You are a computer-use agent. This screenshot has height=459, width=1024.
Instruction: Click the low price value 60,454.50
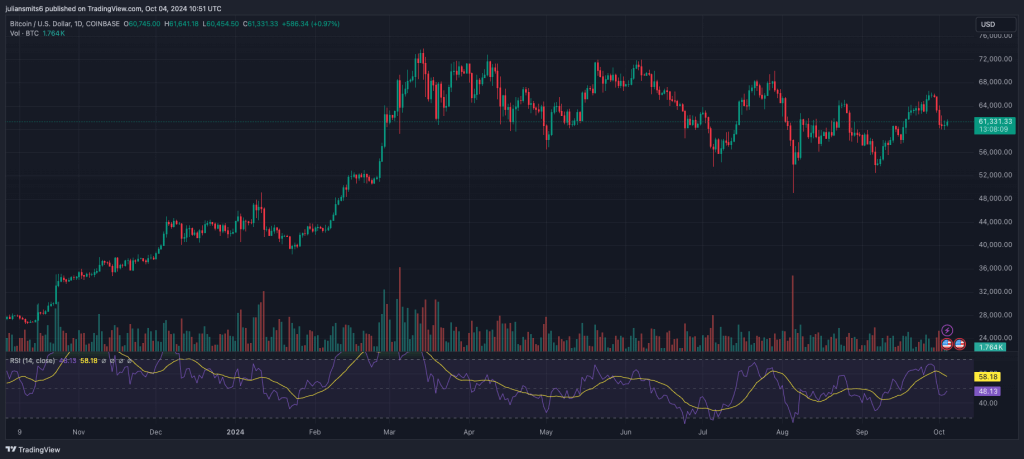(x=223, y=24)
